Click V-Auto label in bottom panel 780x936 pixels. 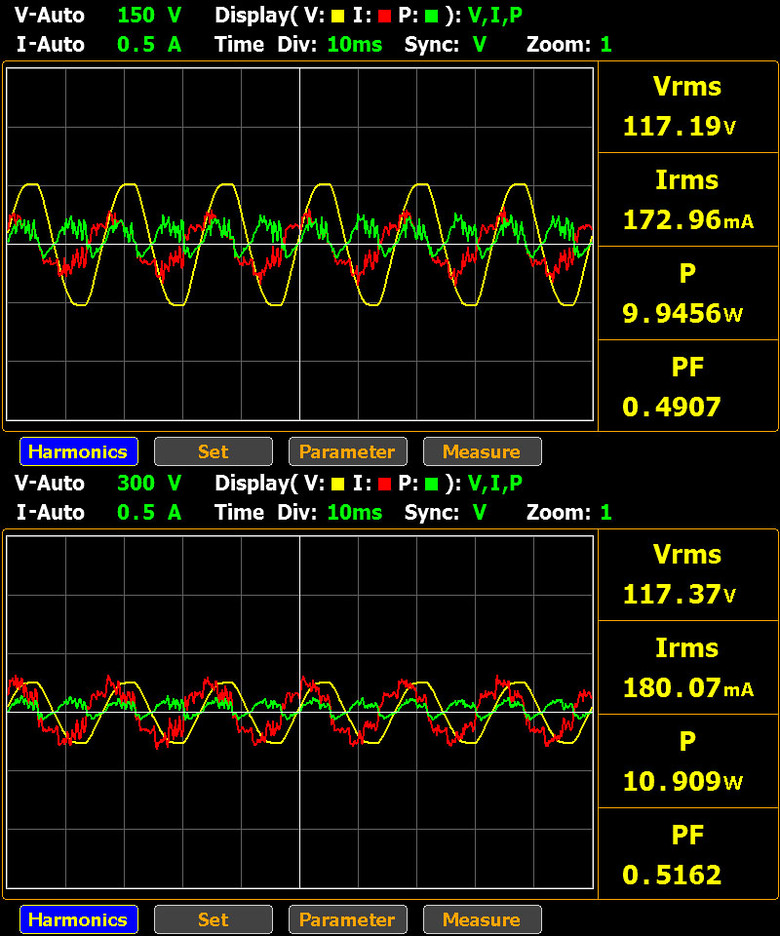(x=50, y=483)
